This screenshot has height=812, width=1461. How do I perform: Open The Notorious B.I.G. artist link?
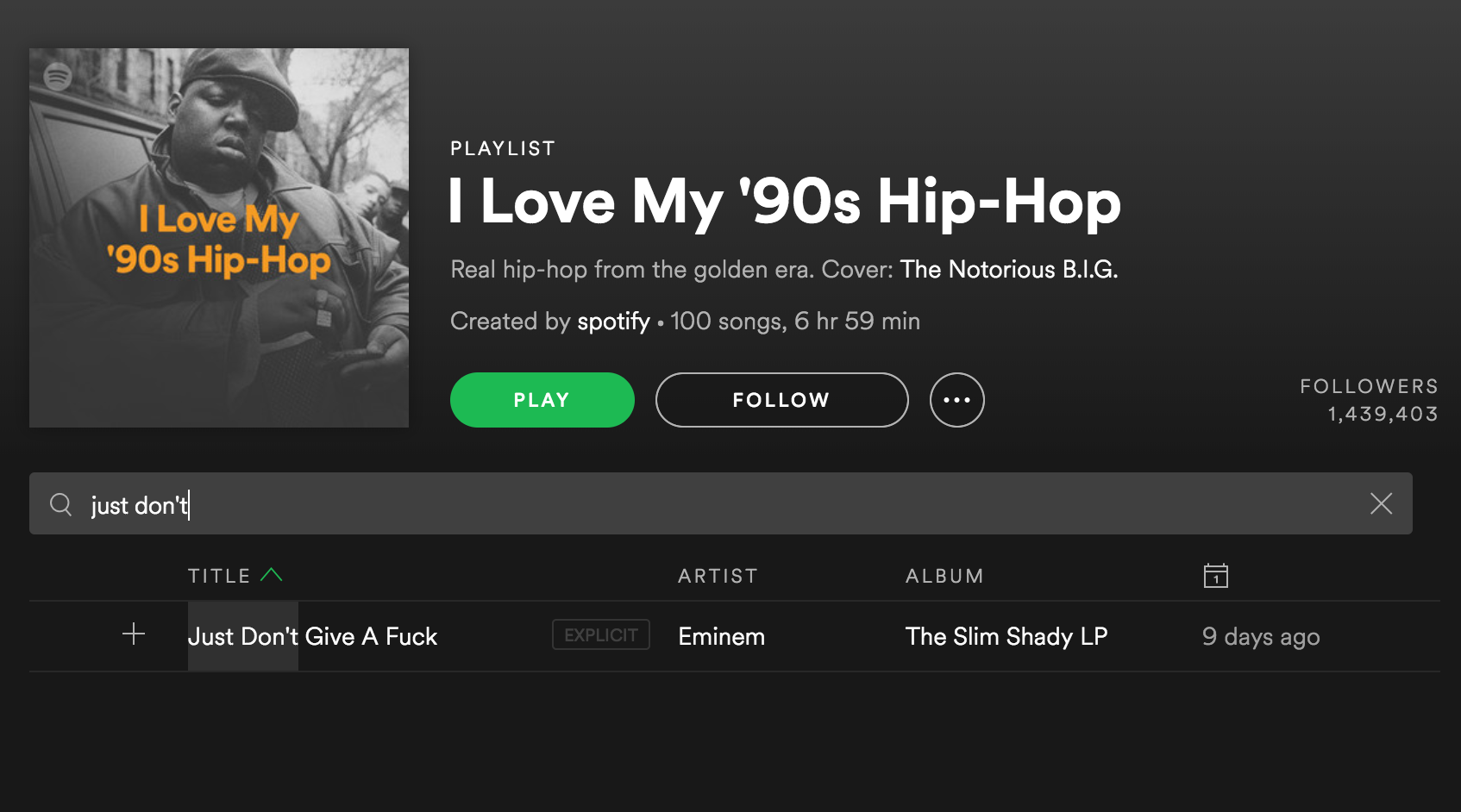(1008, 270)
